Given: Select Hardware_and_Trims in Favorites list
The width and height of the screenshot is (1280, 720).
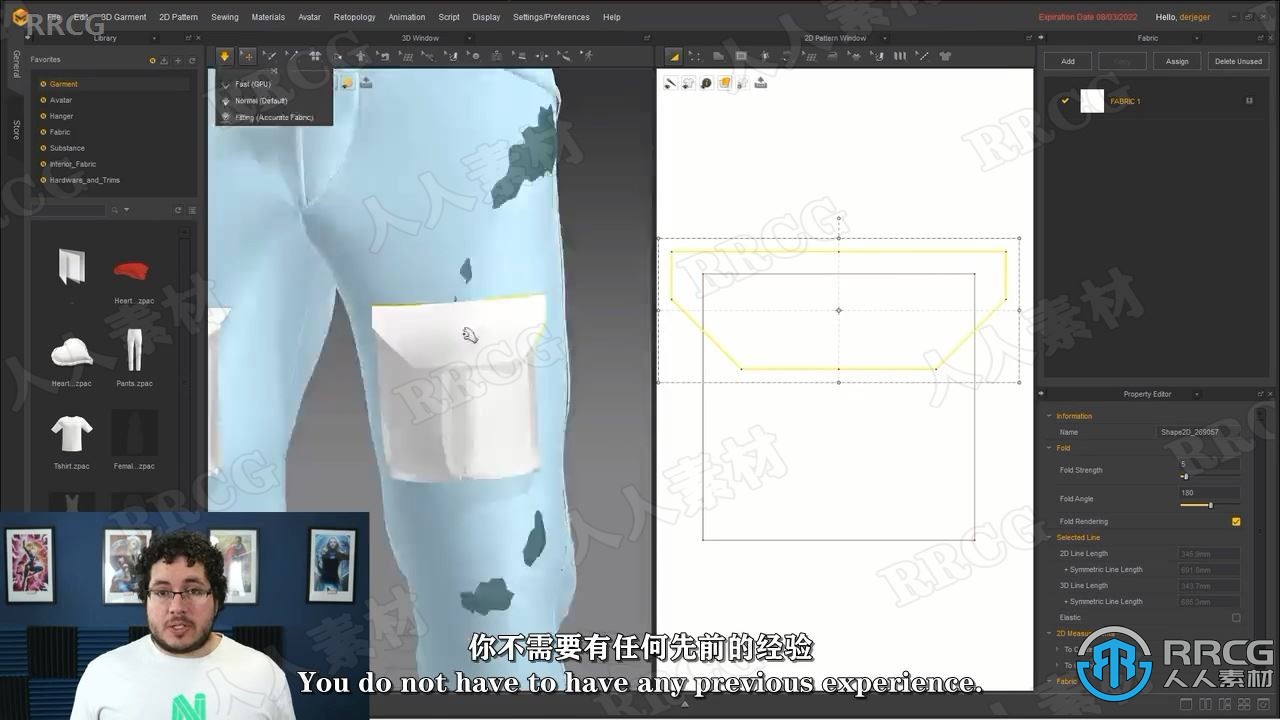Looking at the screenshot, I should tap(84, 180).
